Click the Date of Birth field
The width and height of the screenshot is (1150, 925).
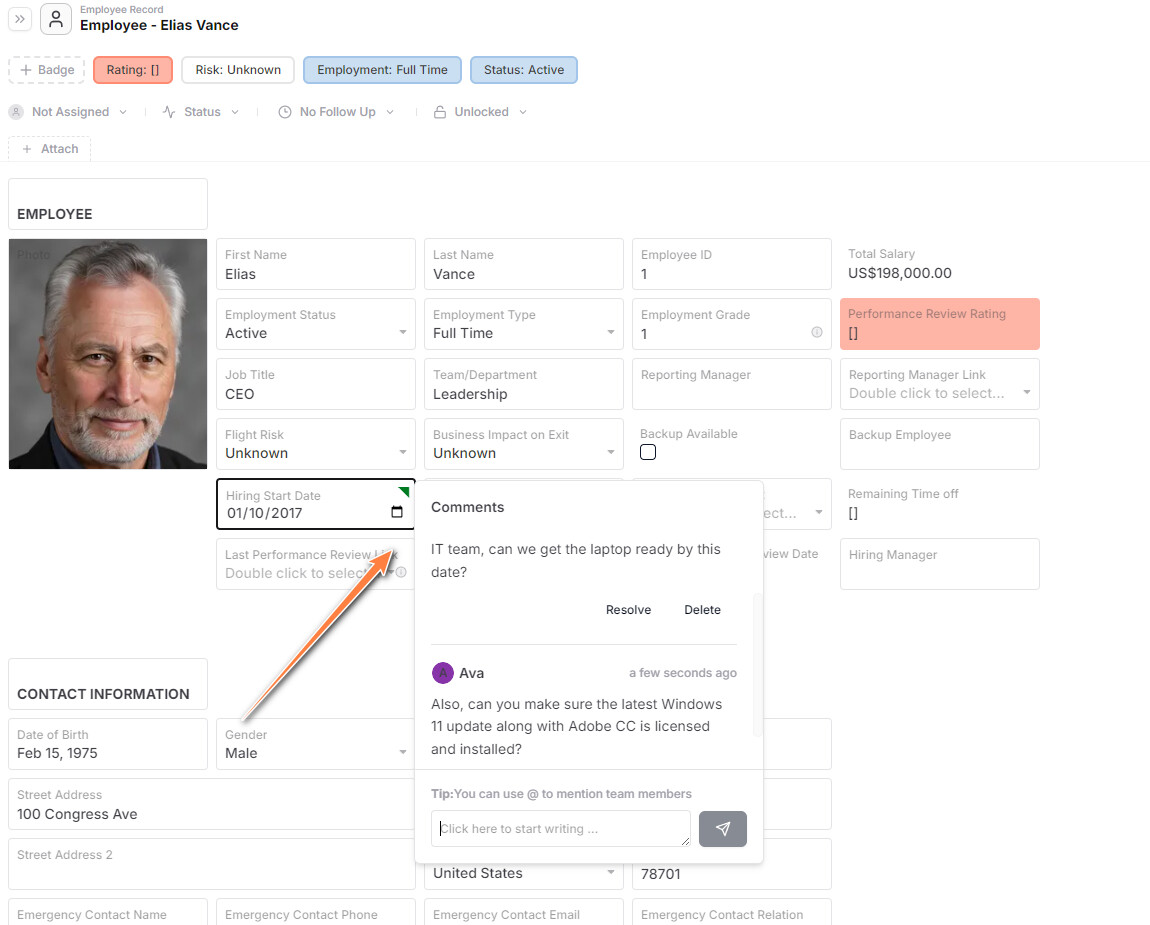(108, 745)
